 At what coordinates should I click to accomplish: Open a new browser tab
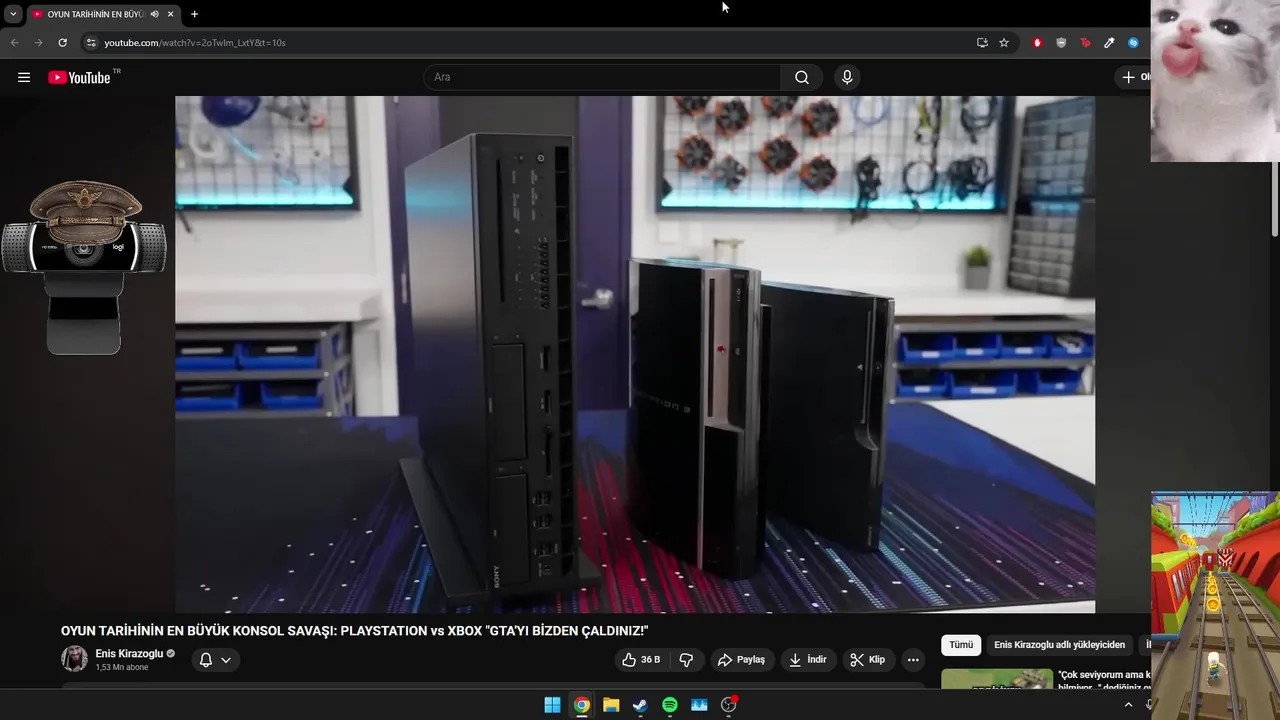[x=194, y=14]
